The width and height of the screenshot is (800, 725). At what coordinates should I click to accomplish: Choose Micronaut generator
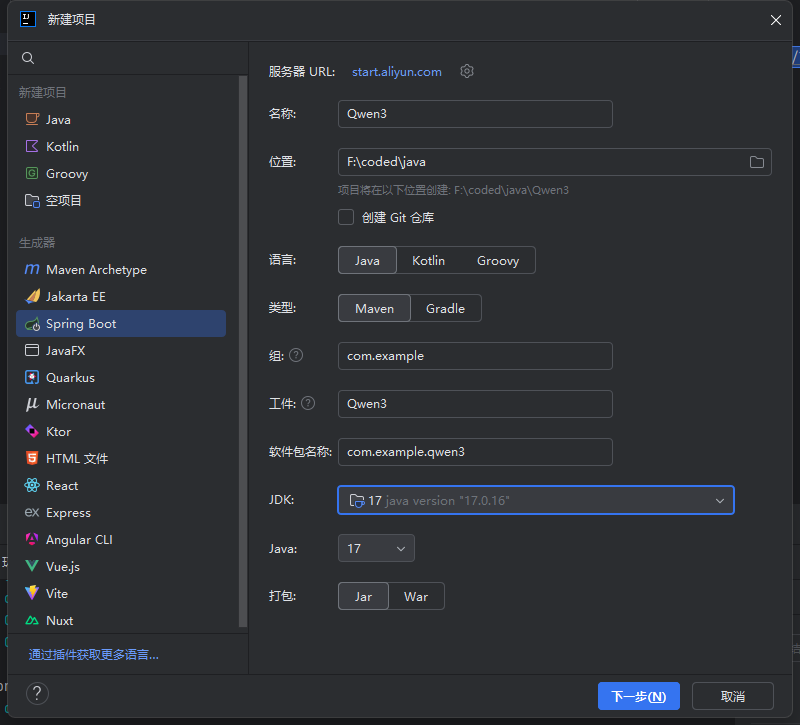click(x=121, y=405)
